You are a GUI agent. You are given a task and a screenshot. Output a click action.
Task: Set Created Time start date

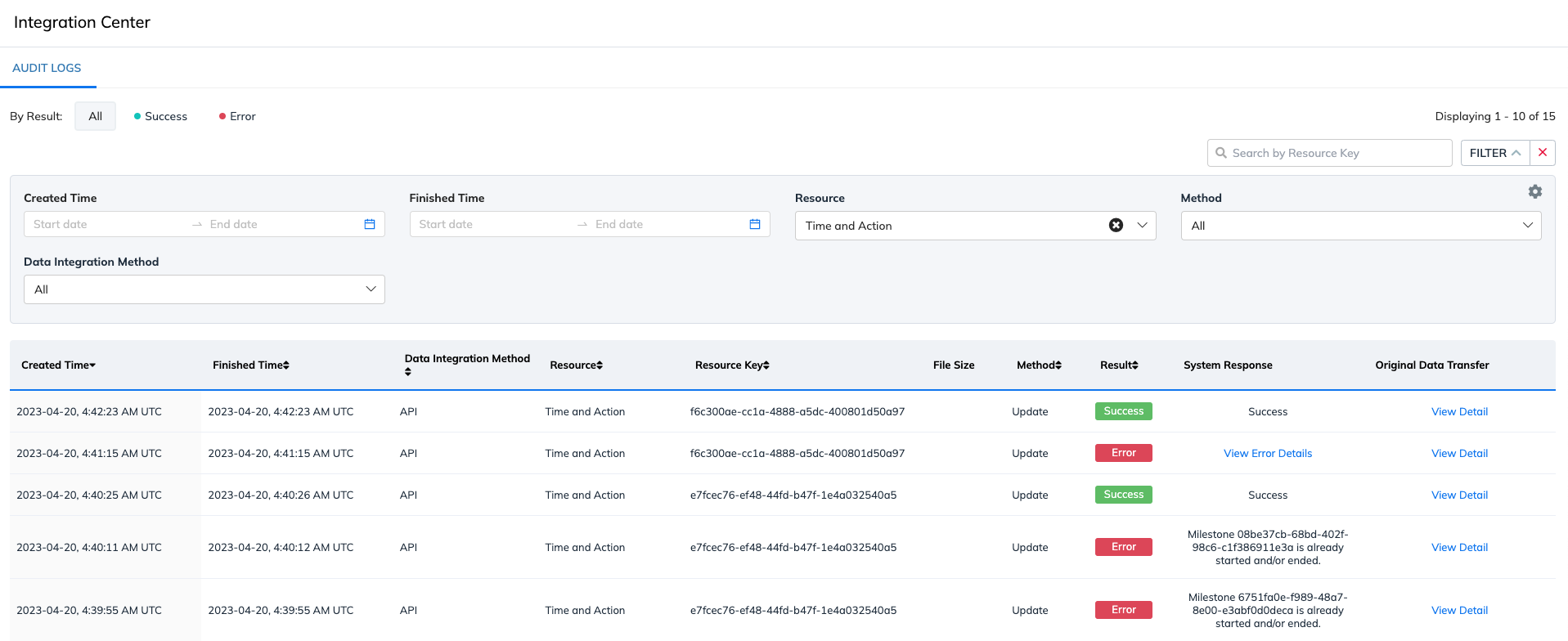tap(106, 224)
